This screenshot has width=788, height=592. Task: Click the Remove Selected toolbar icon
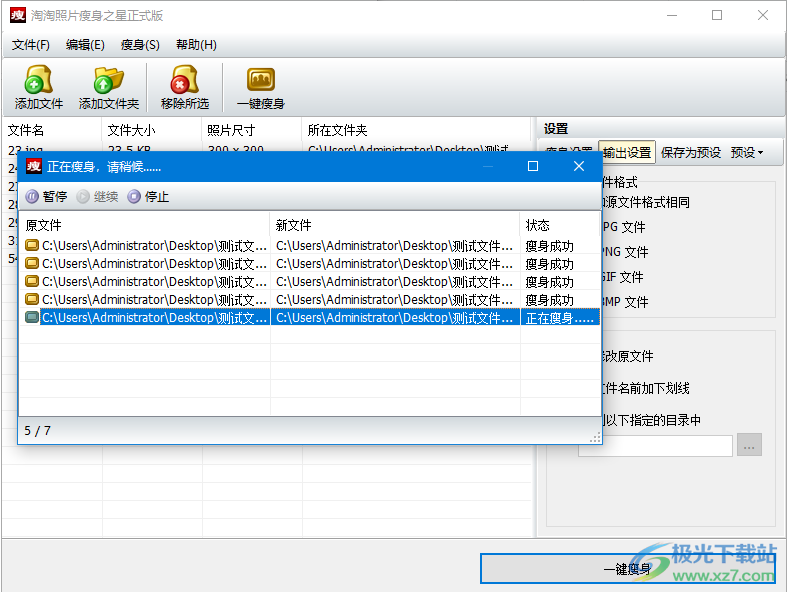tap(184, 87)
